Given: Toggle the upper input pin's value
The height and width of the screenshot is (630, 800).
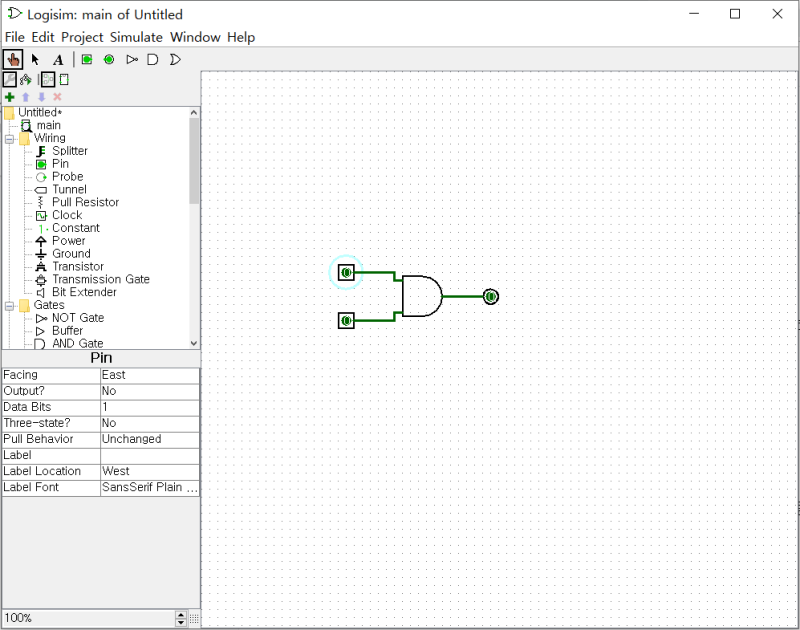Looking at the screenshot, I should (346, 272).
